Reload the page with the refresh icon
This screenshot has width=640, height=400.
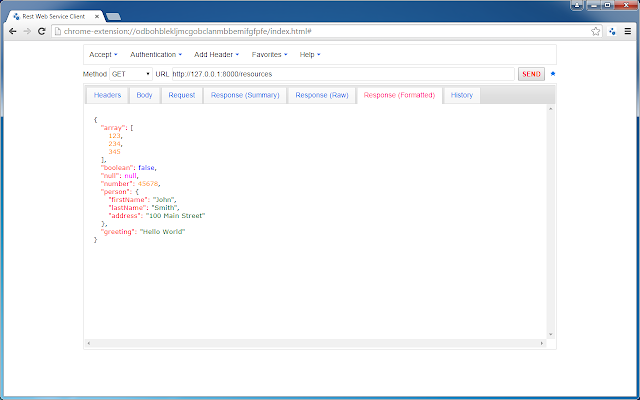point(41,31)
